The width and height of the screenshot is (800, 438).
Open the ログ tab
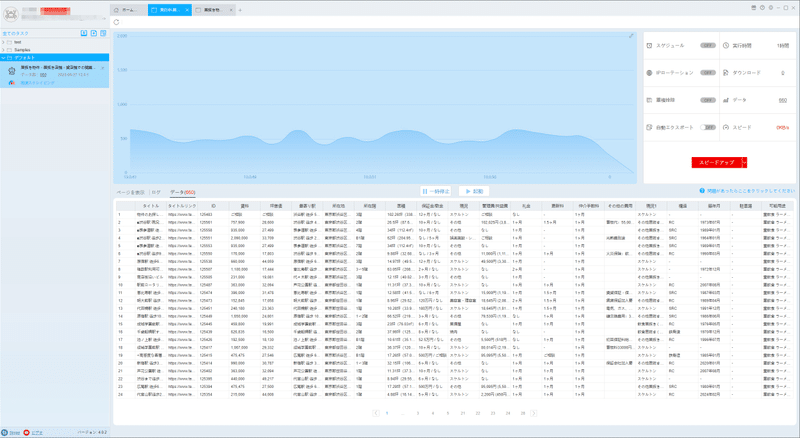[156, 192]
